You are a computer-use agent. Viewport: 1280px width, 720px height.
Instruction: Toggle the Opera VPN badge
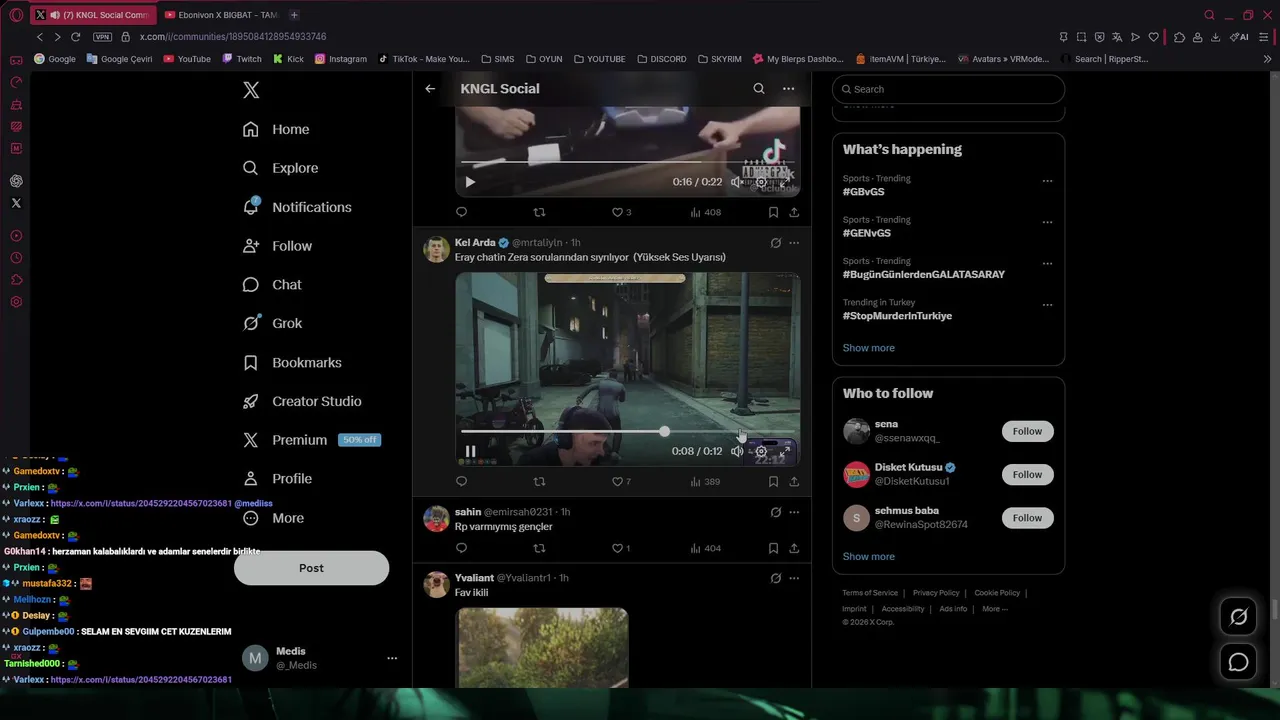[x=102, y=37]
